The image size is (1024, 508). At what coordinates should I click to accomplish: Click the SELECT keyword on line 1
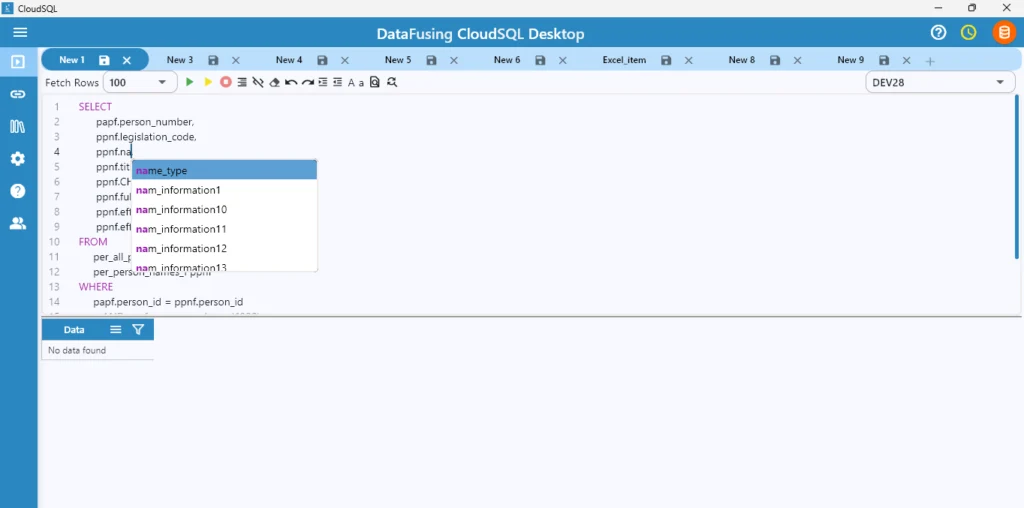[95, 106]
